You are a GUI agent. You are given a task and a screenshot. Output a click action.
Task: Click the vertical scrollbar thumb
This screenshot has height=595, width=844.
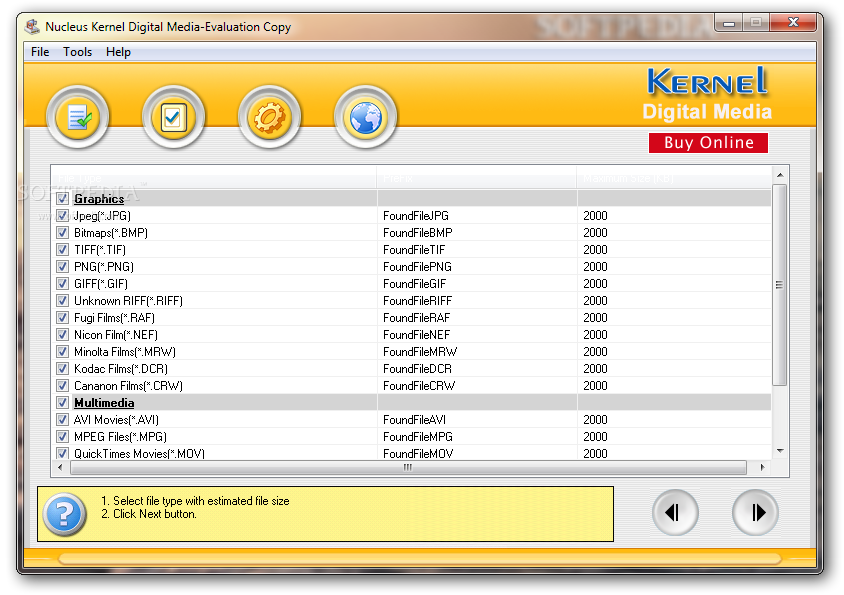click(779, 285)
